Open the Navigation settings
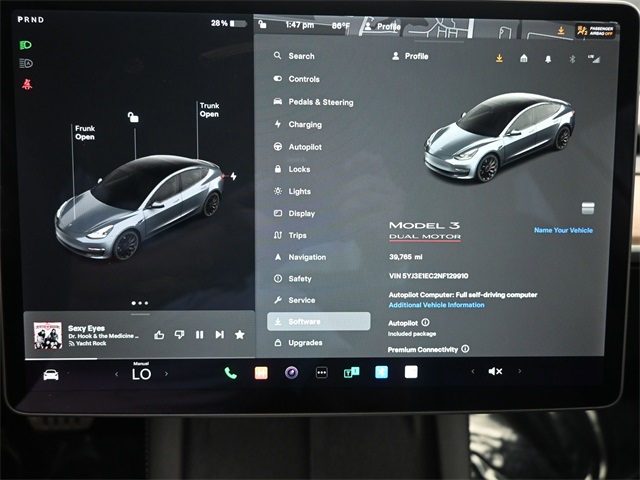Viewport: 640px width, 480px height. point(300,257)
